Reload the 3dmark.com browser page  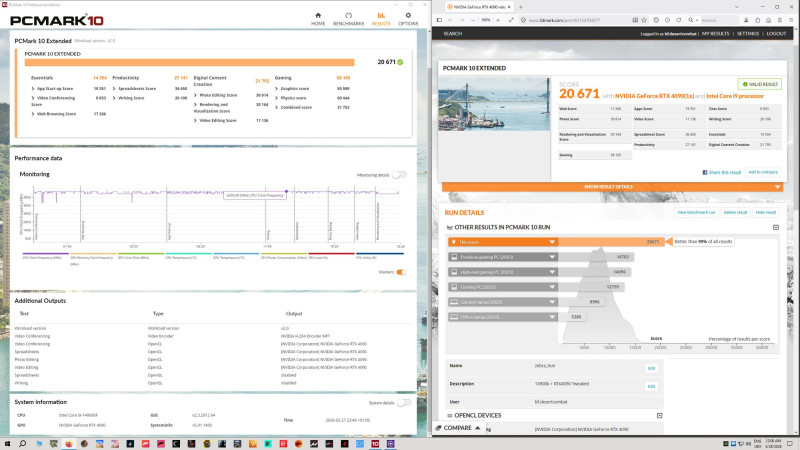coord(679,20)
